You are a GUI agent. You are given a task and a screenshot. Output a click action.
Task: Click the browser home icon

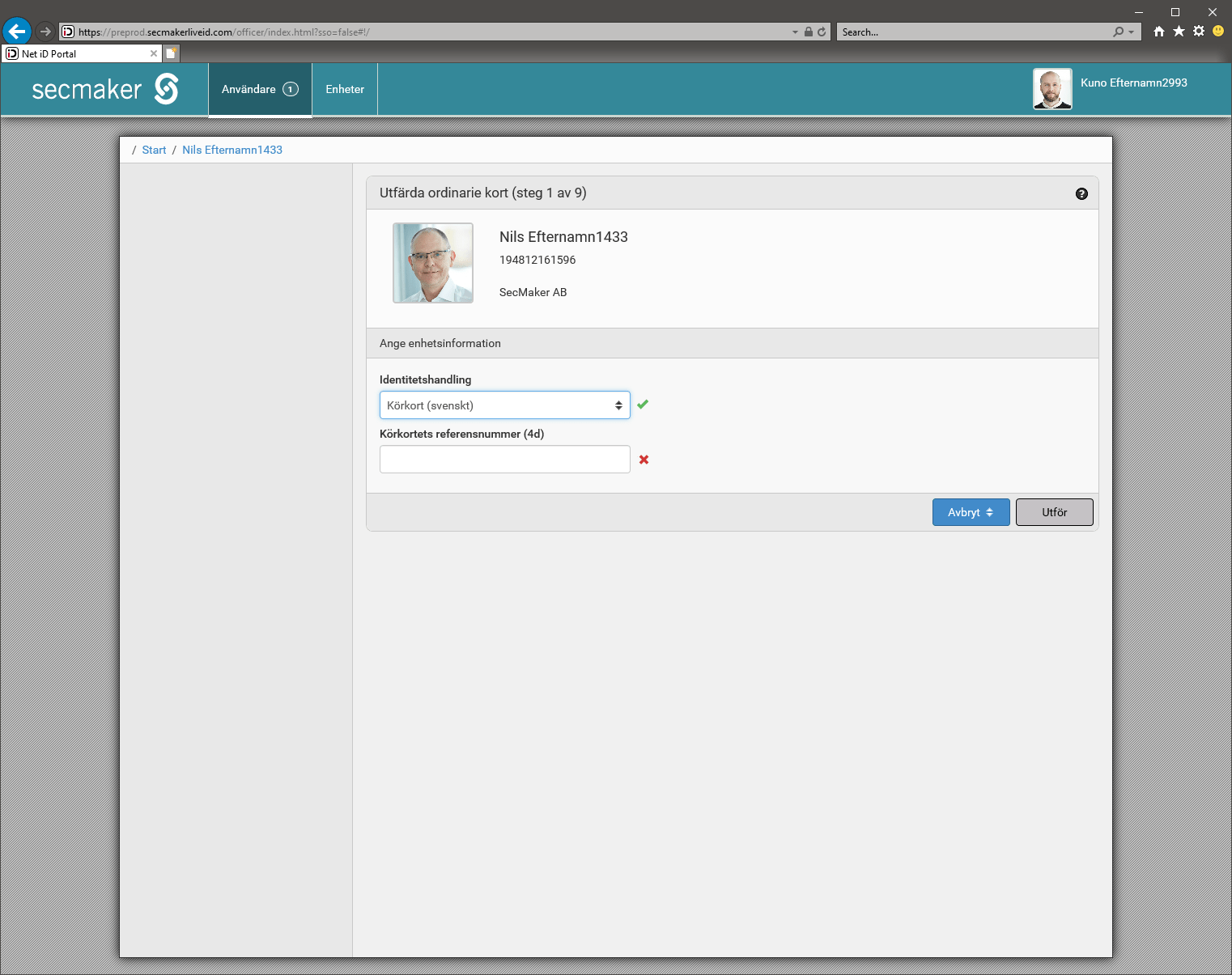pyautogui.click(x=1159, y=32)
